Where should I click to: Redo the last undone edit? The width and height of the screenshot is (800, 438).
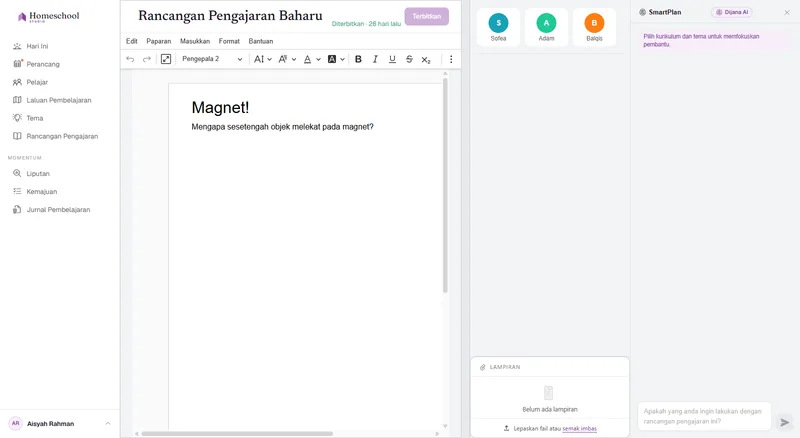point(146,59)
